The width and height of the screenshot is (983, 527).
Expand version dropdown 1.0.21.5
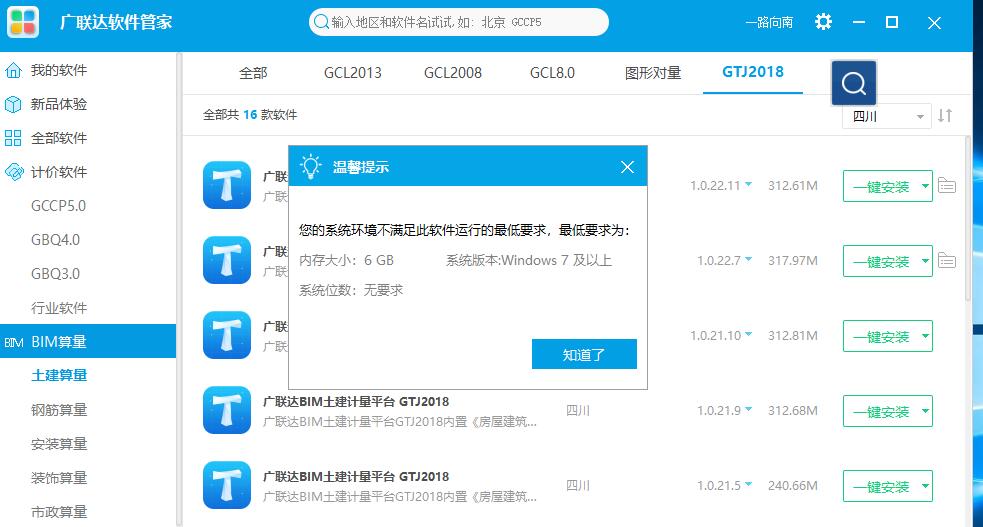(749, 484)
